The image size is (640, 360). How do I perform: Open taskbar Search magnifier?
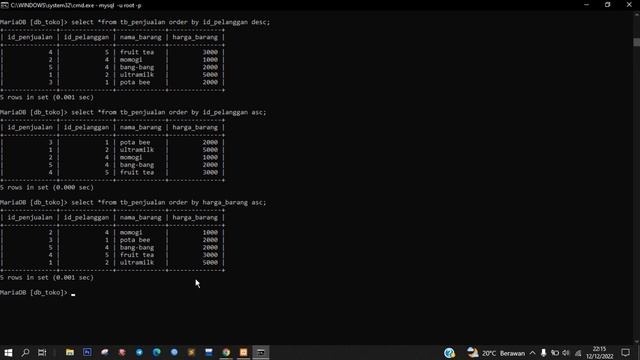[25, 352]
